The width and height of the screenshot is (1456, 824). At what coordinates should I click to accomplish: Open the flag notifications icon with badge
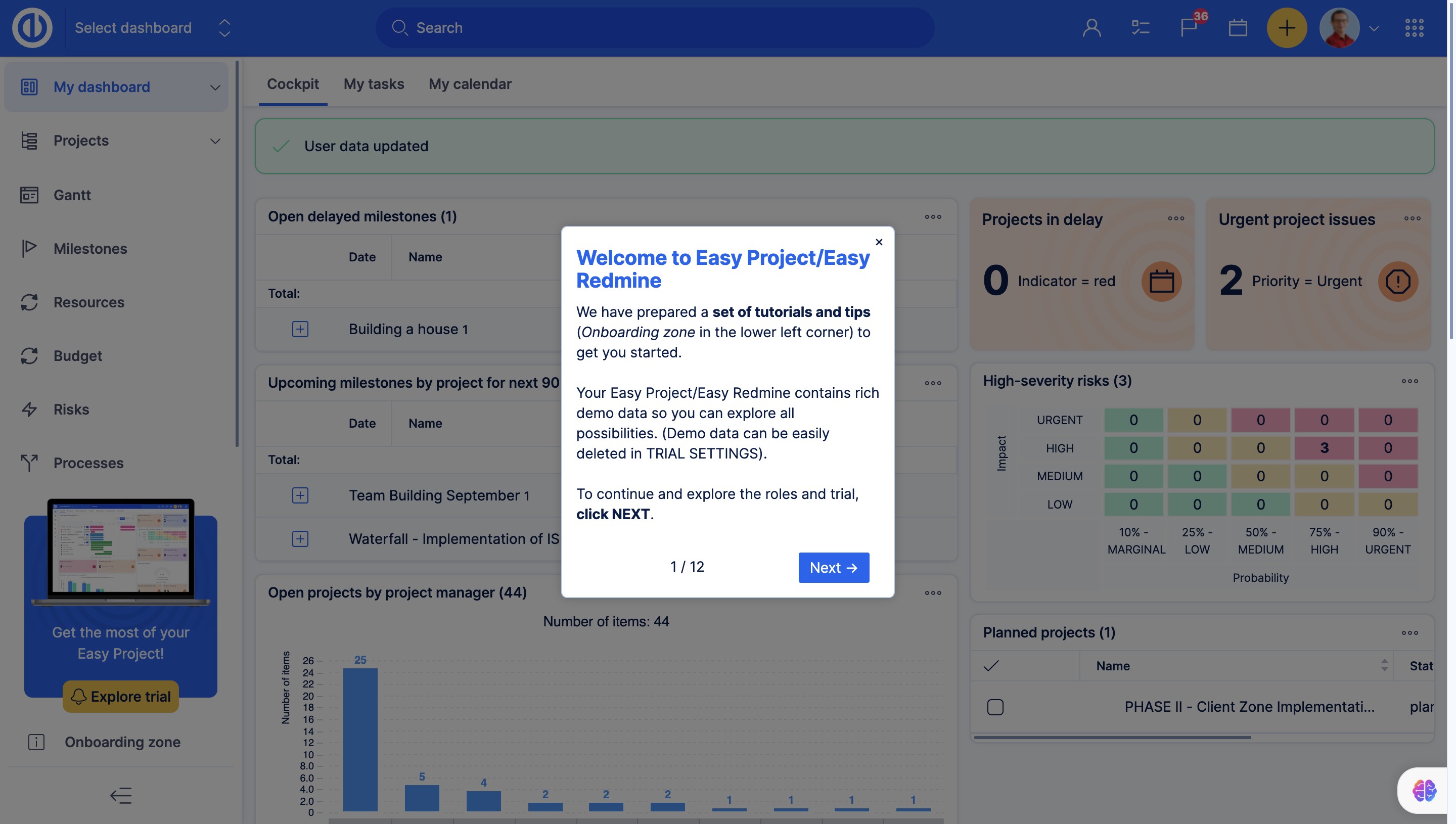coord(1189,27)
